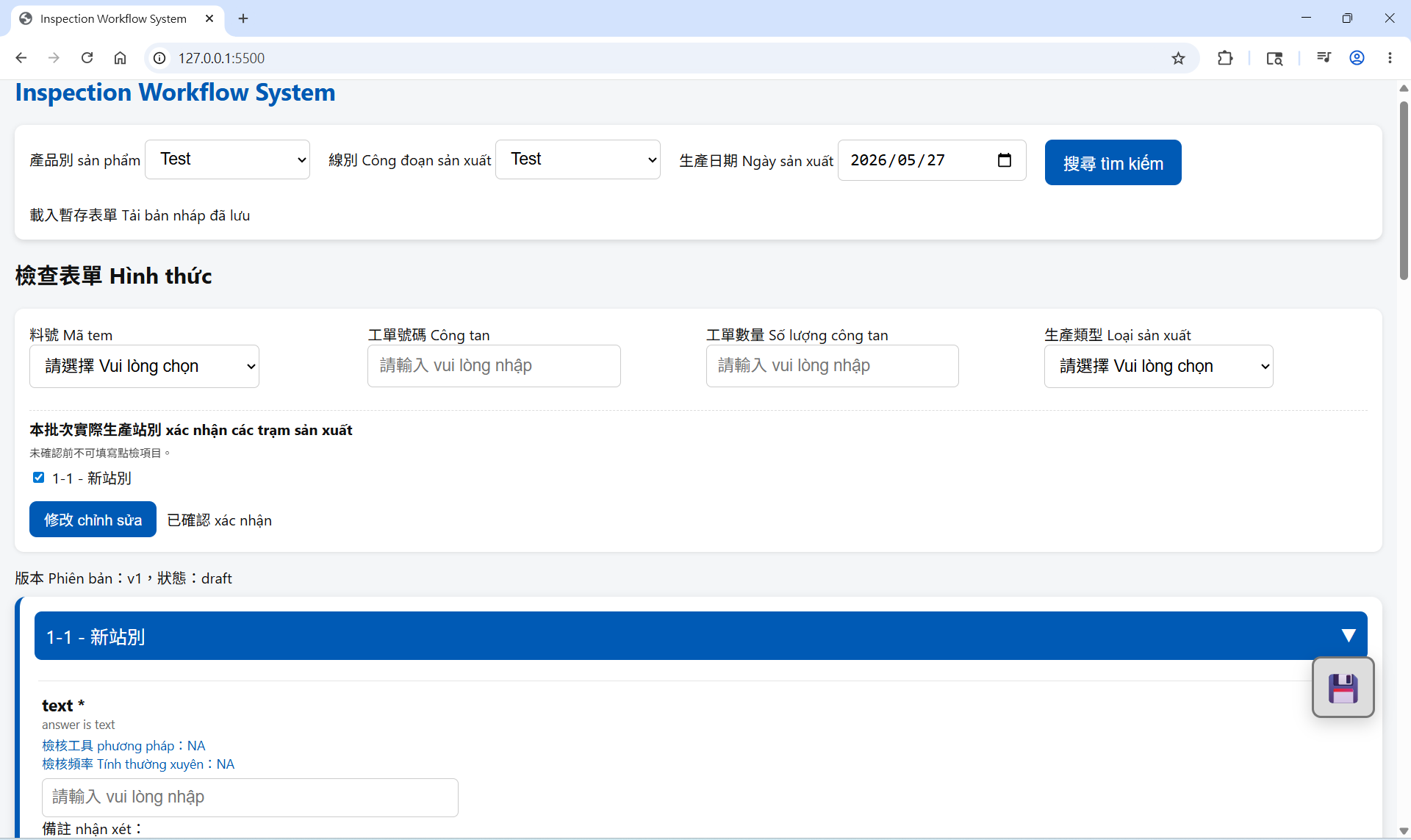This screenshot has height=840, width=1411.
Task: Go back with the browser back arrow
Action: tap(21, 58)
